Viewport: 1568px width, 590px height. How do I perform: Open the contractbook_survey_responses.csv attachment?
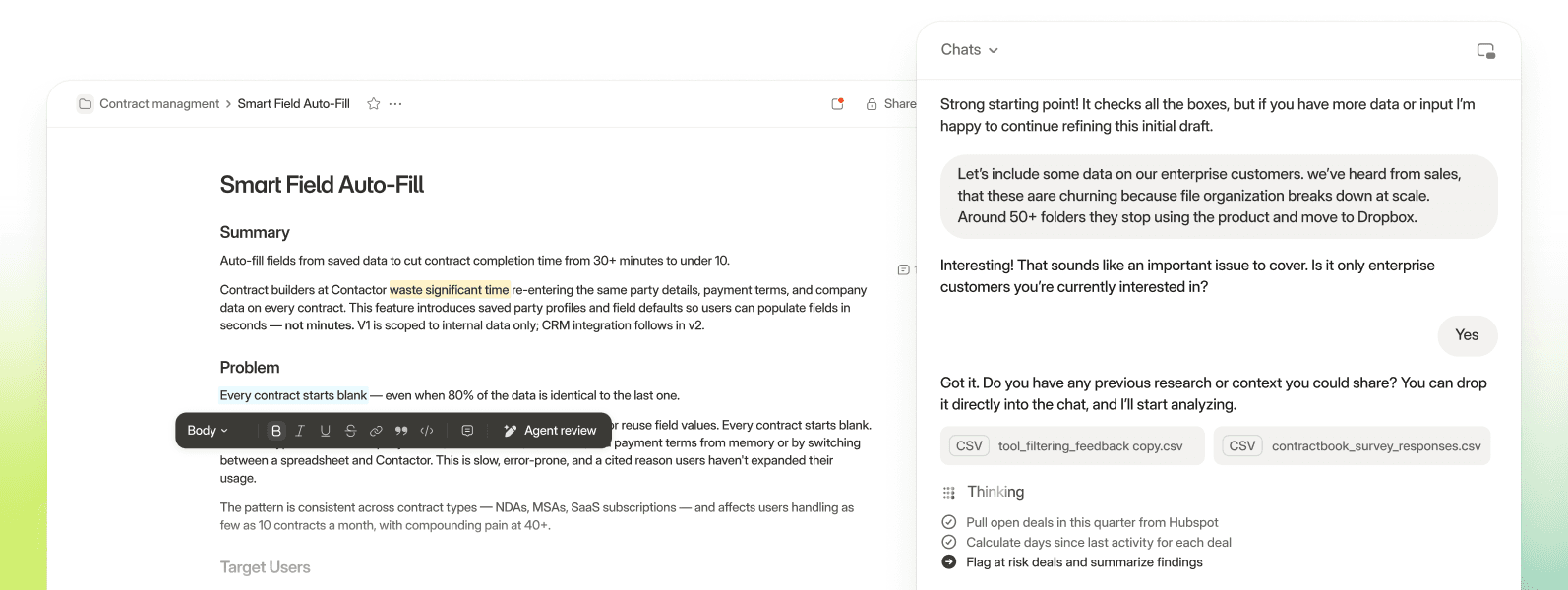click(x=1352, y=446)
